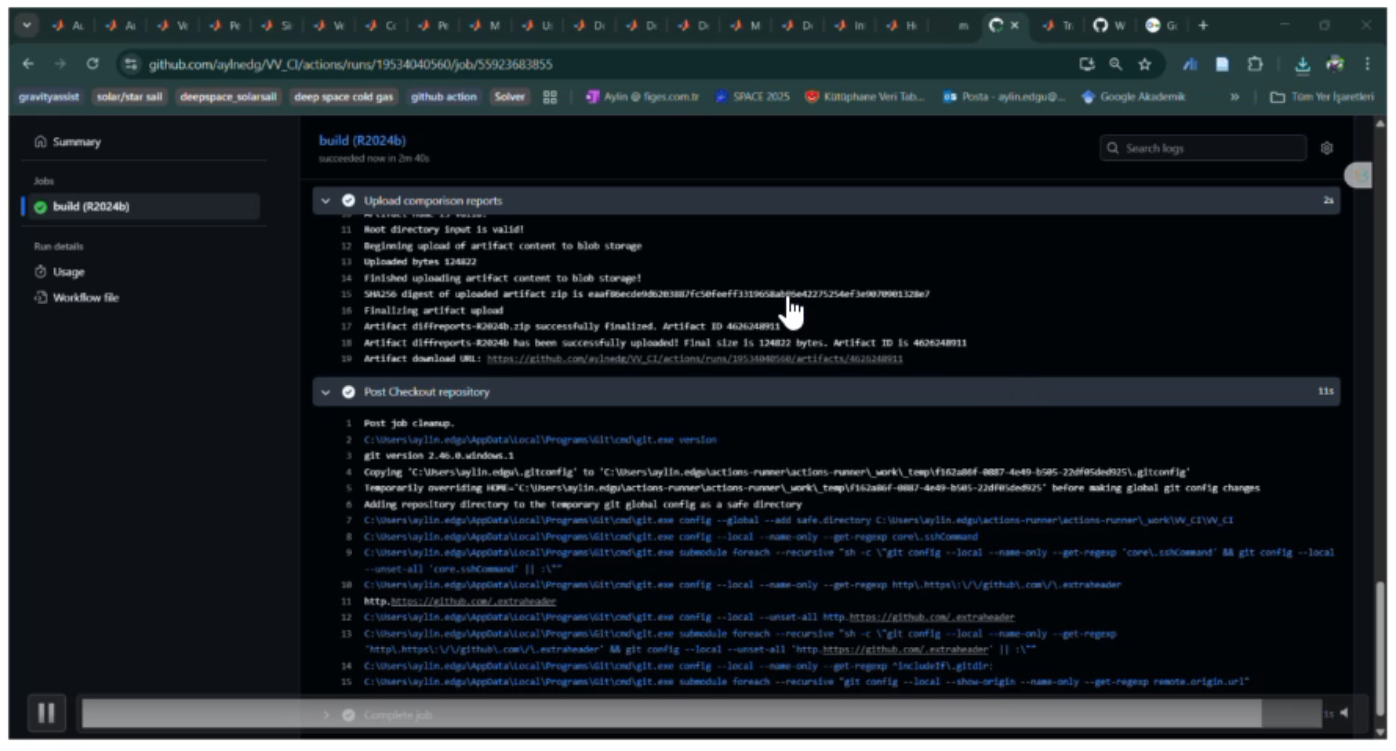Bookmark page with the star icon
This screenshot has width=1396, height=751.
(1144, 64)
